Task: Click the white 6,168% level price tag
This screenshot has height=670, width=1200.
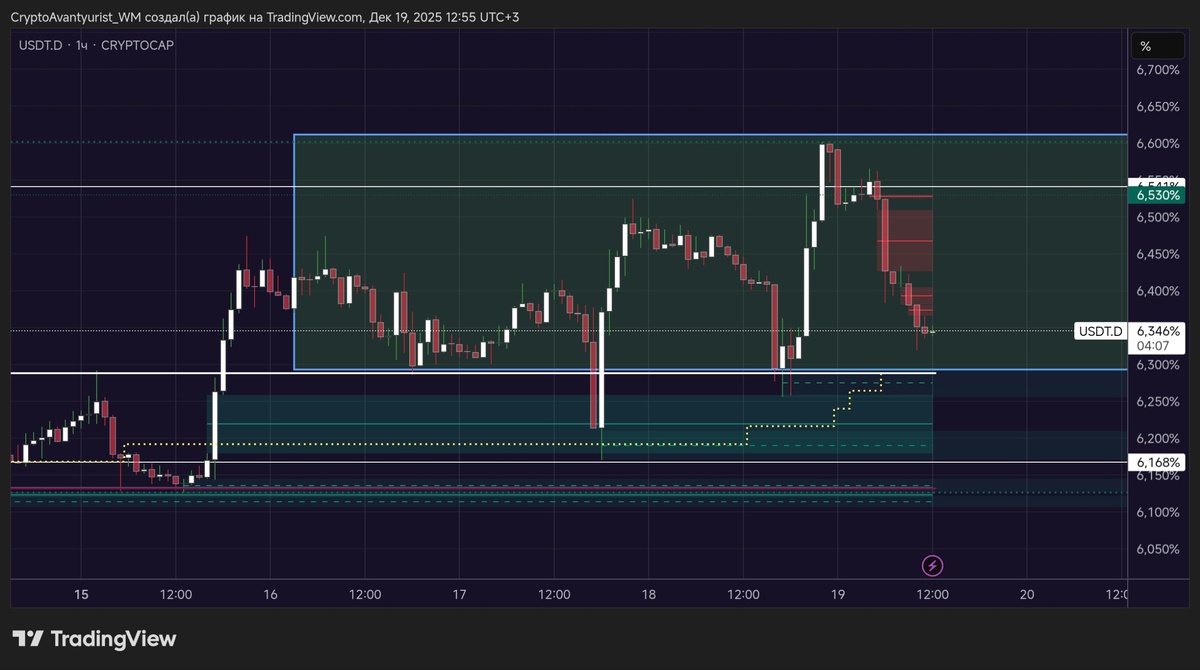Action: pos(1158,462)
